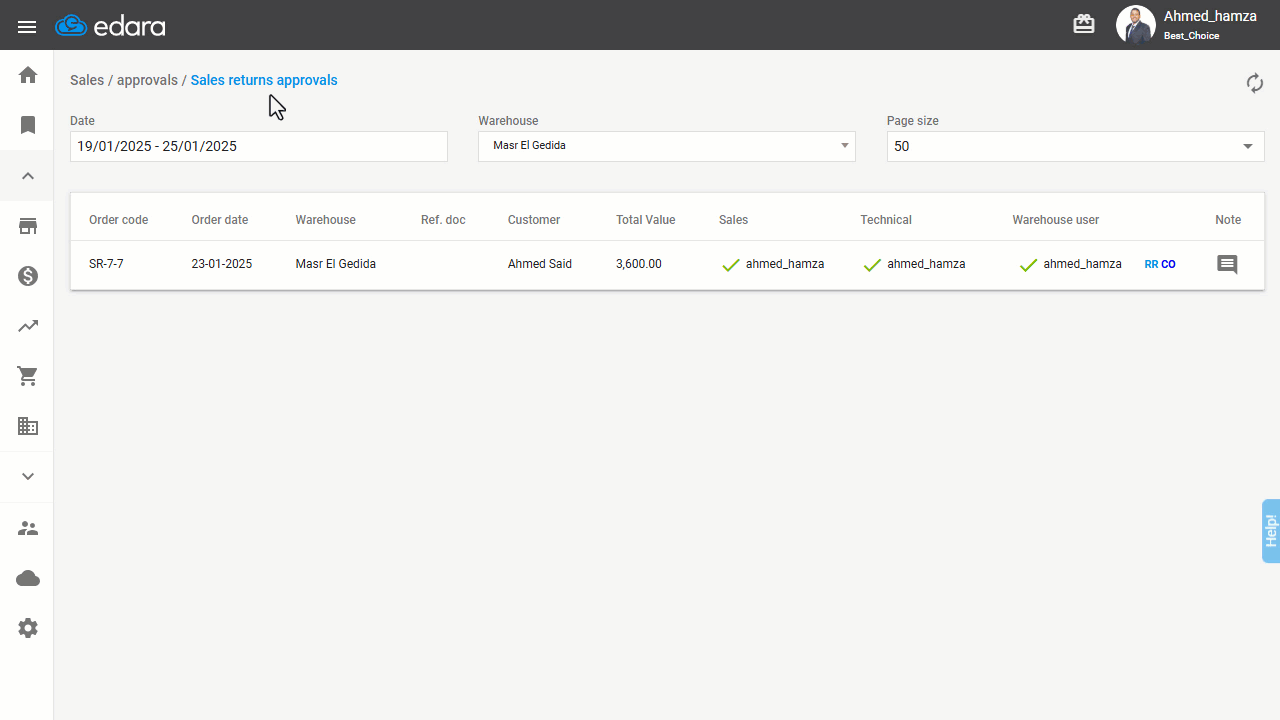
Task: Open the store icon in sidebar
Action: click(x=28, y=226)
